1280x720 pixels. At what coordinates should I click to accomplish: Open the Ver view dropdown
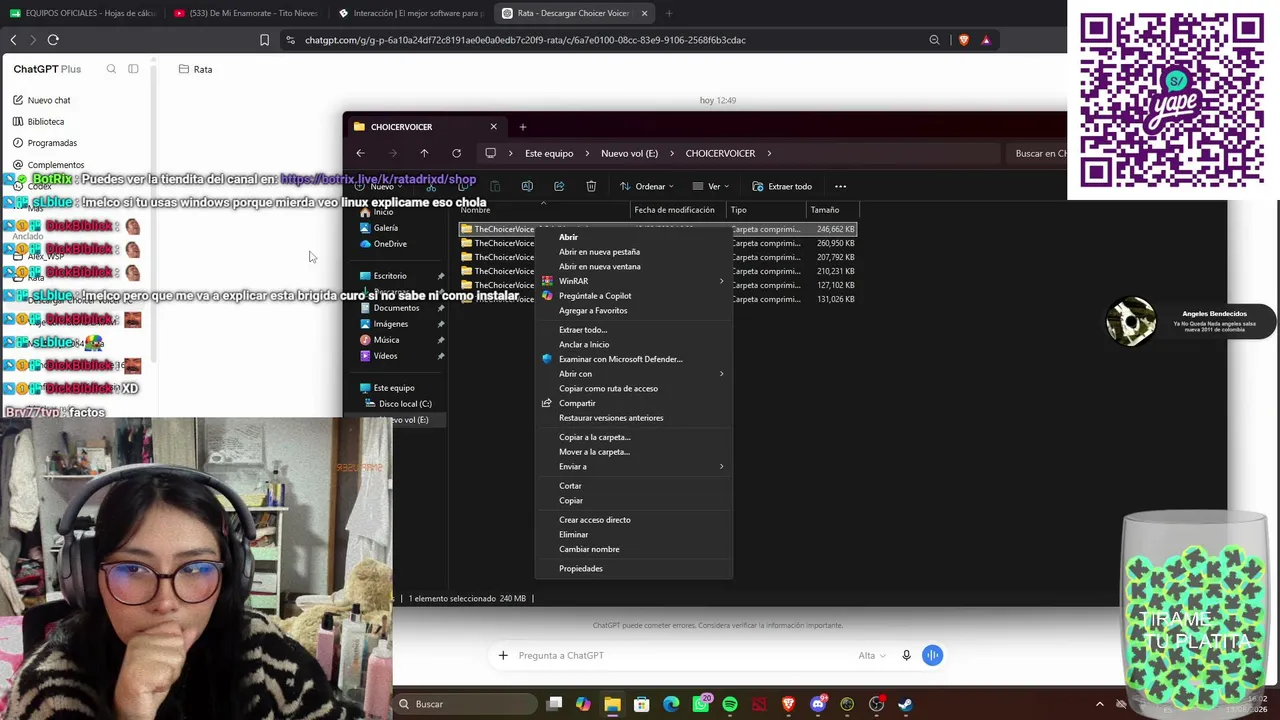[x=713, y=186]
